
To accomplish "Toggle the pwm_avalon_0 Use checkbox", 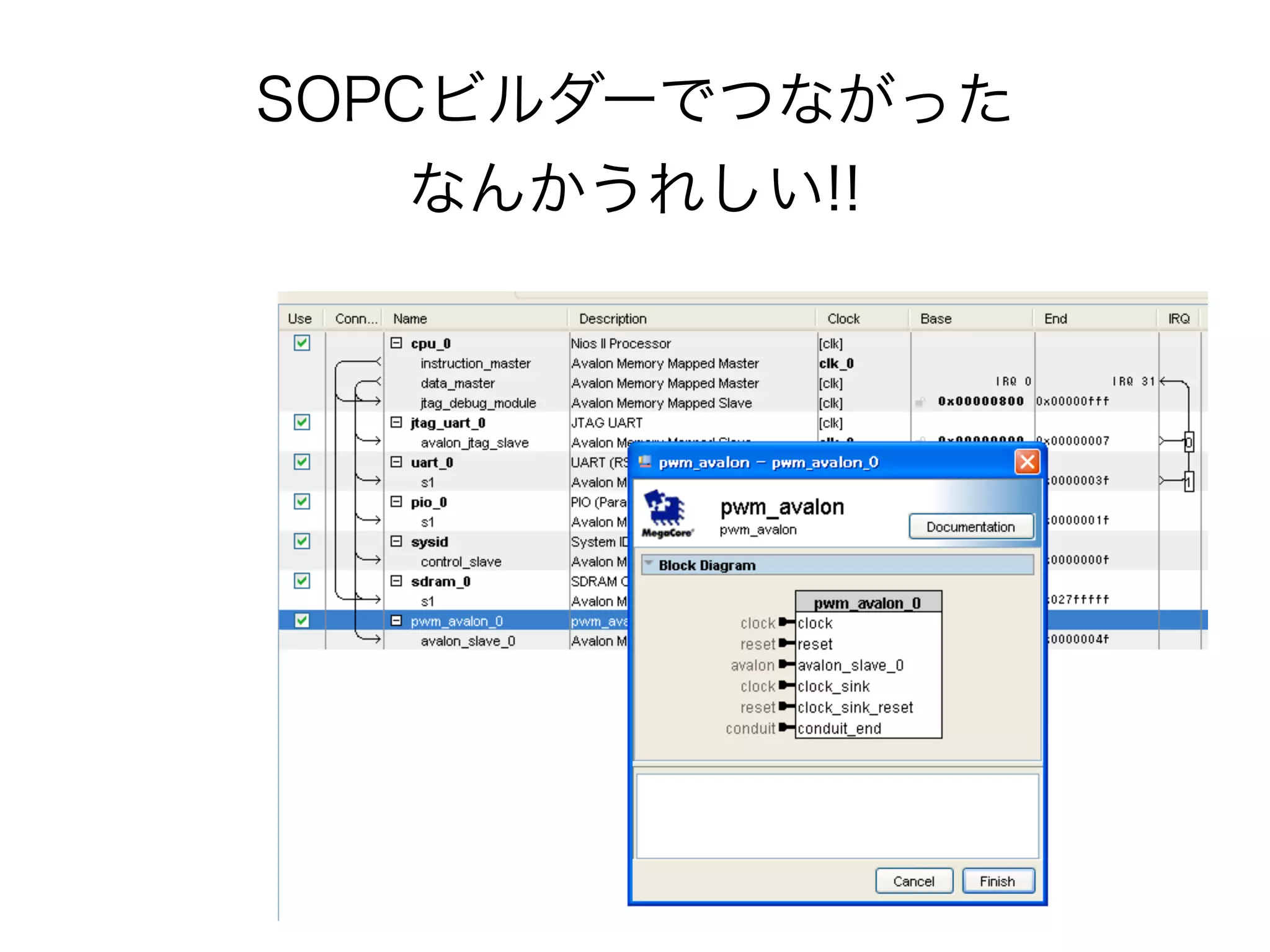I will tap(302, 620).
